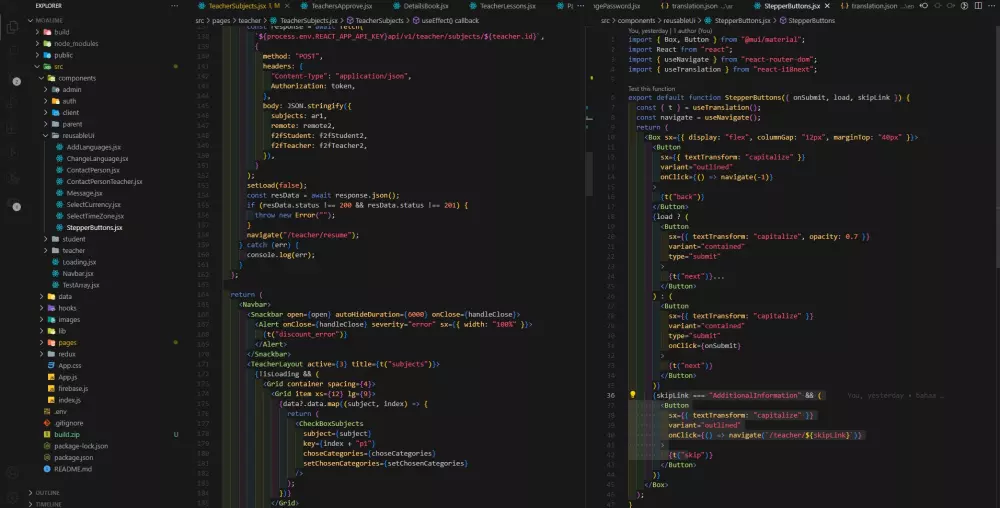Open ContactPersonTeacher.jsx in file tree
The image size is (1000, 508).
(104, 182)
